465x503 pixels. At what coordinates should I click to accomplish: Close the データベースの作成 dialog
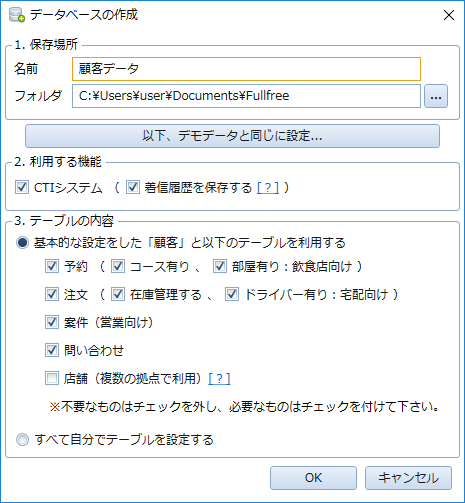(449, 15)
